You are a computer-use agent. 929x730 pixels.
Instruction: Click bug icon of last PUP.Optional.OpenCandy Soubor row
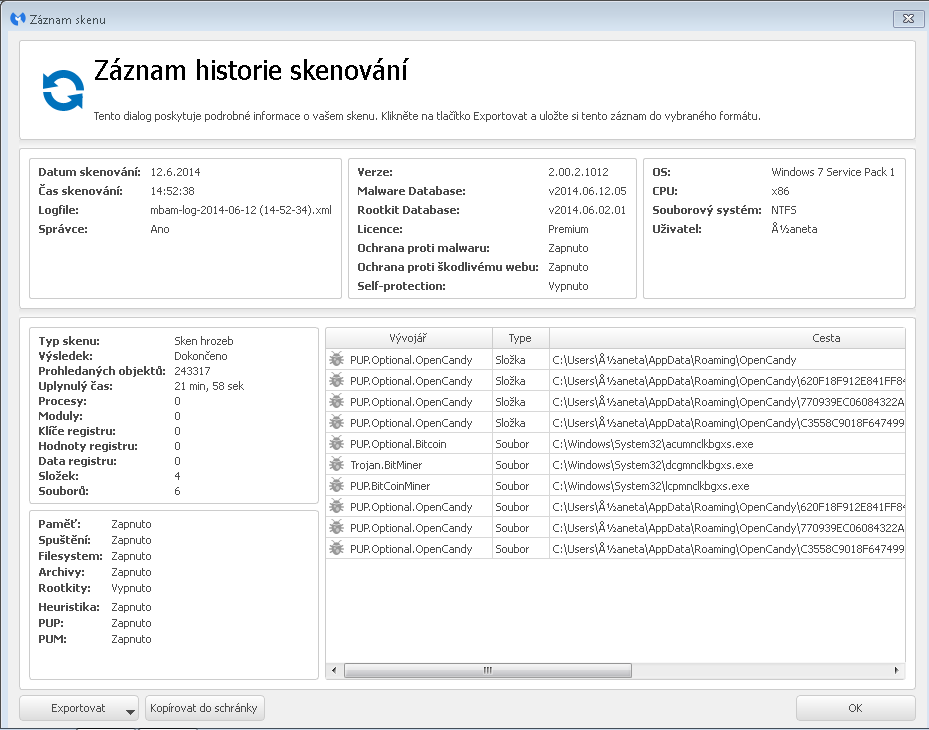point(337,549)
